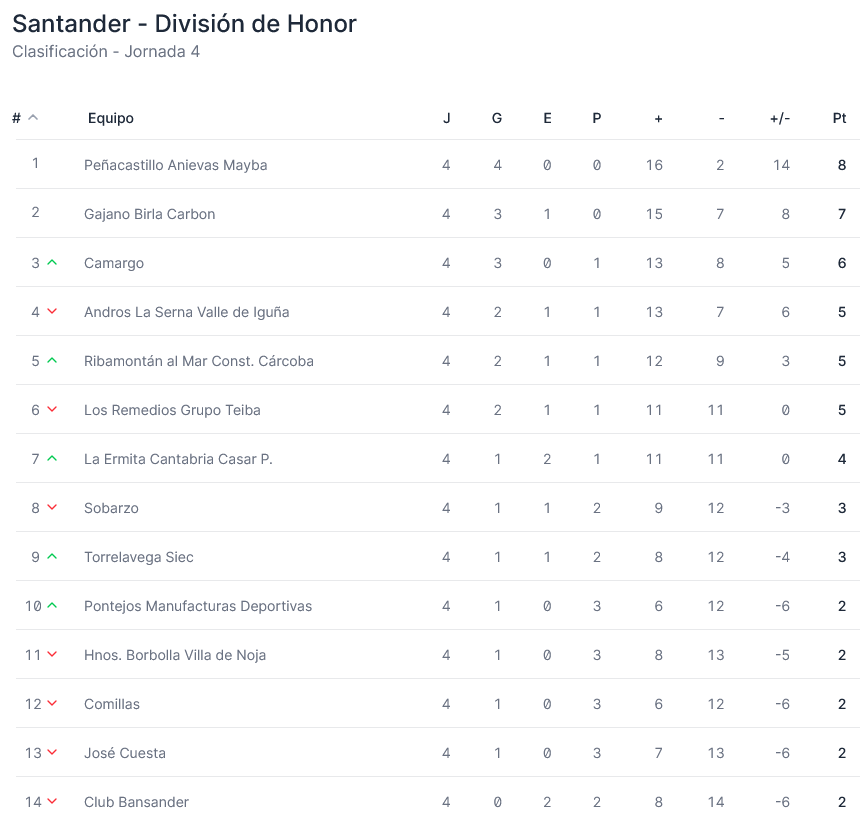Image resolution: width=860 pixels, height=824 pixels.
Task: Click the green up arrow beside Ribamontán al Mar
Action: [52, 361]
